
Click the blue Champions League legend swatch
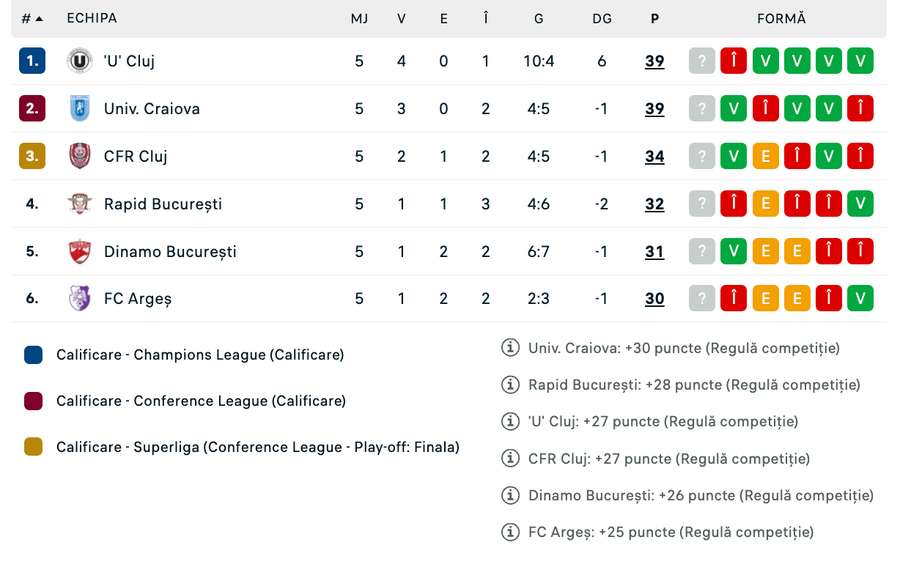[x=34, y=355]
